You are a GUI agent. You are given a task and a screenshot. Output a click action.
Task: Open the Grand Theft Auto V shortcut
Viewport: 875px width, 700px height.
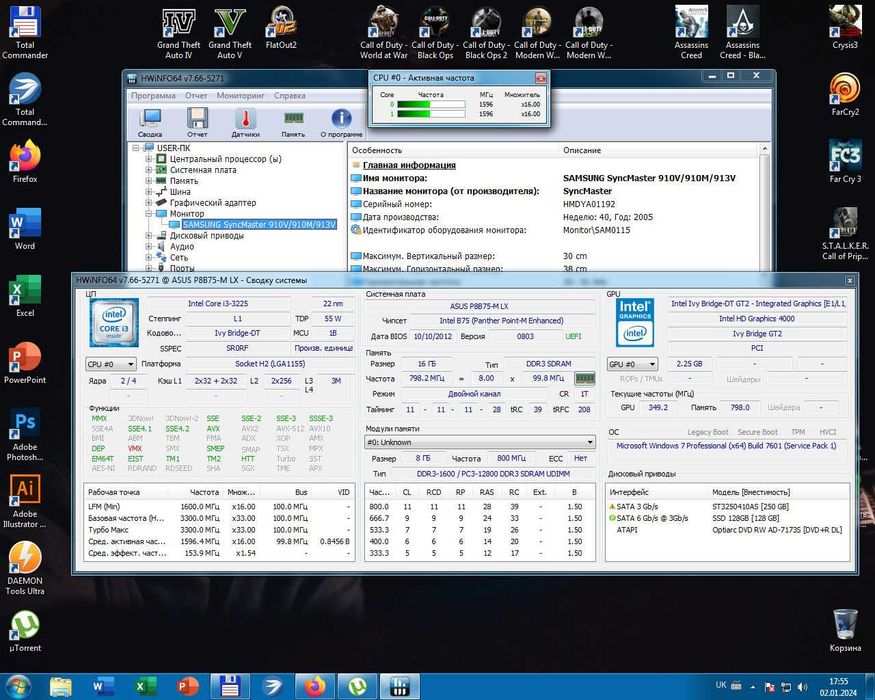point(230,32)
